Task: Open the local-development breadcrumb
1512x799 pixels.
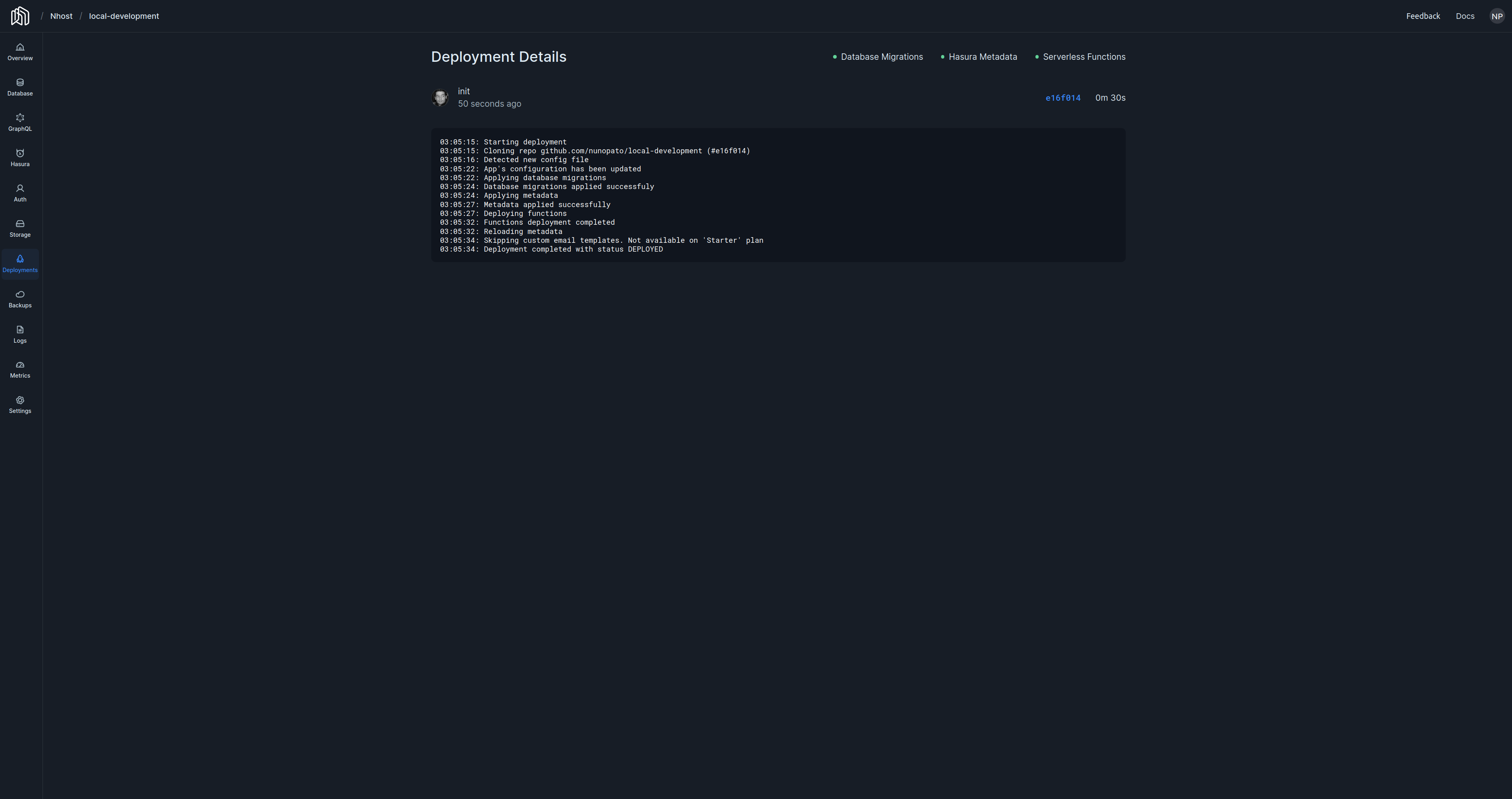Action: click(x=123, y=16)
